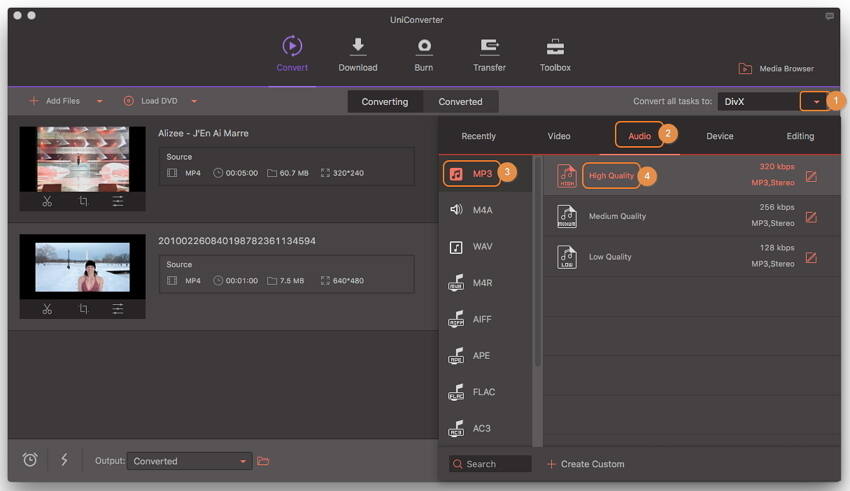850x491 pixels.
Task: Click the High Quality file icon
Action: pyautogui.click(x=566, y=176)
